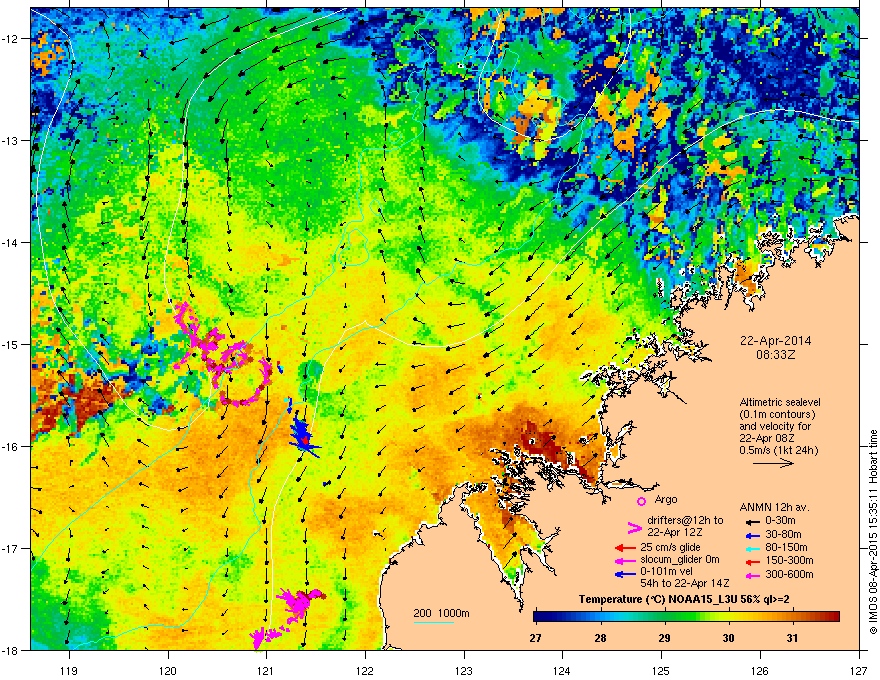Screen dimensions: 880x680
Task: Click the 0.5m/s (1kt 24h) text
Action: point(779,450)
